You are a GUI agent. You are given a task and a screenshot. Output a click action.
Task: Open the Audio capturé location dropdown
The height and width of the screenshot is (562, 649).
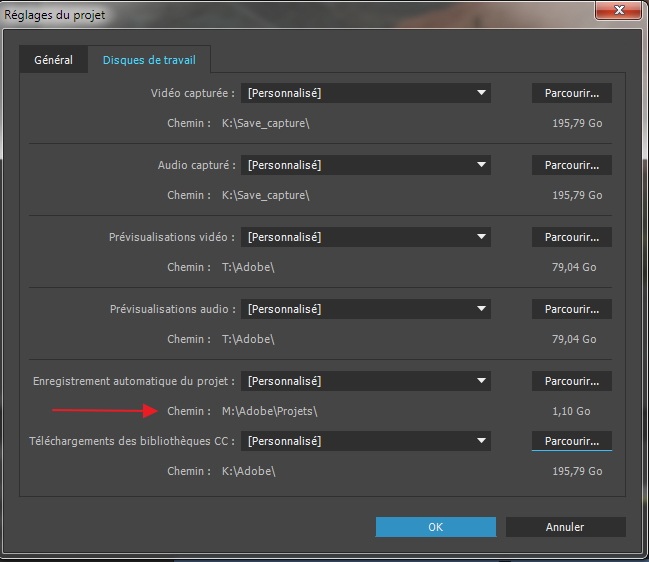(x=366, y=165)
